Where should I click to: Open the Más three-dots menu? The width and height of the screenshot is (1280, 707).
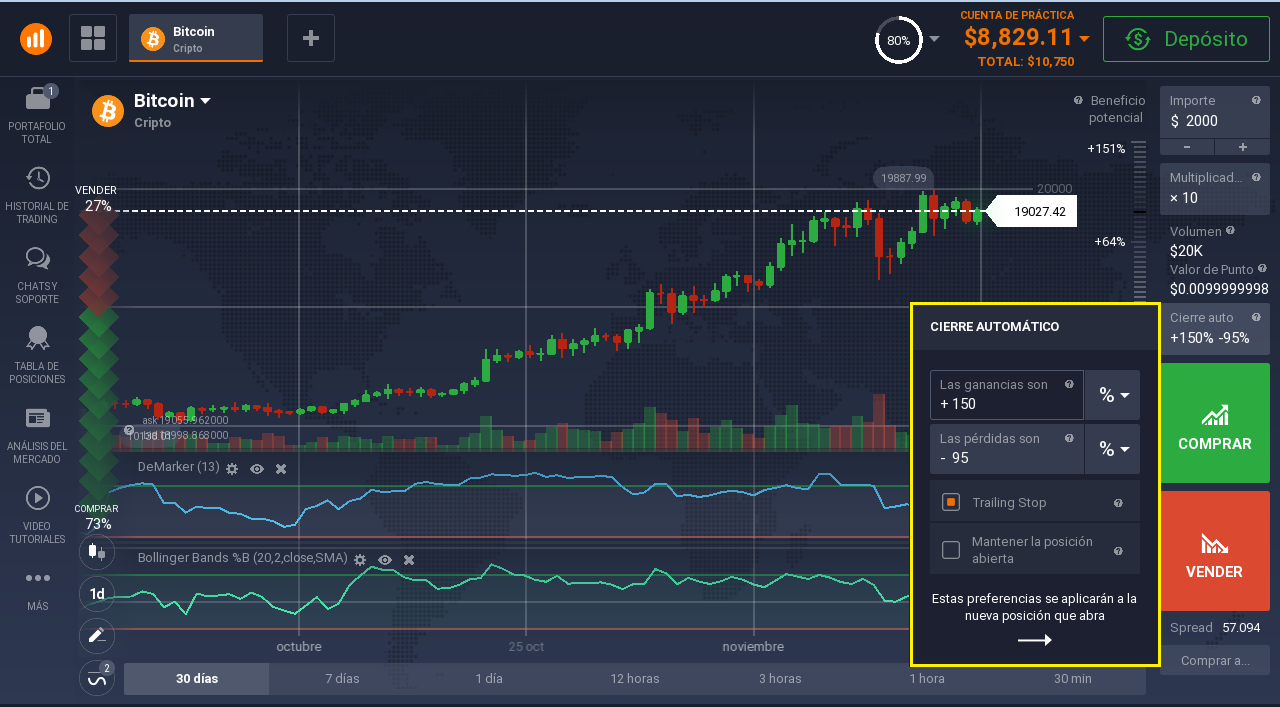(x=38, y=578)
